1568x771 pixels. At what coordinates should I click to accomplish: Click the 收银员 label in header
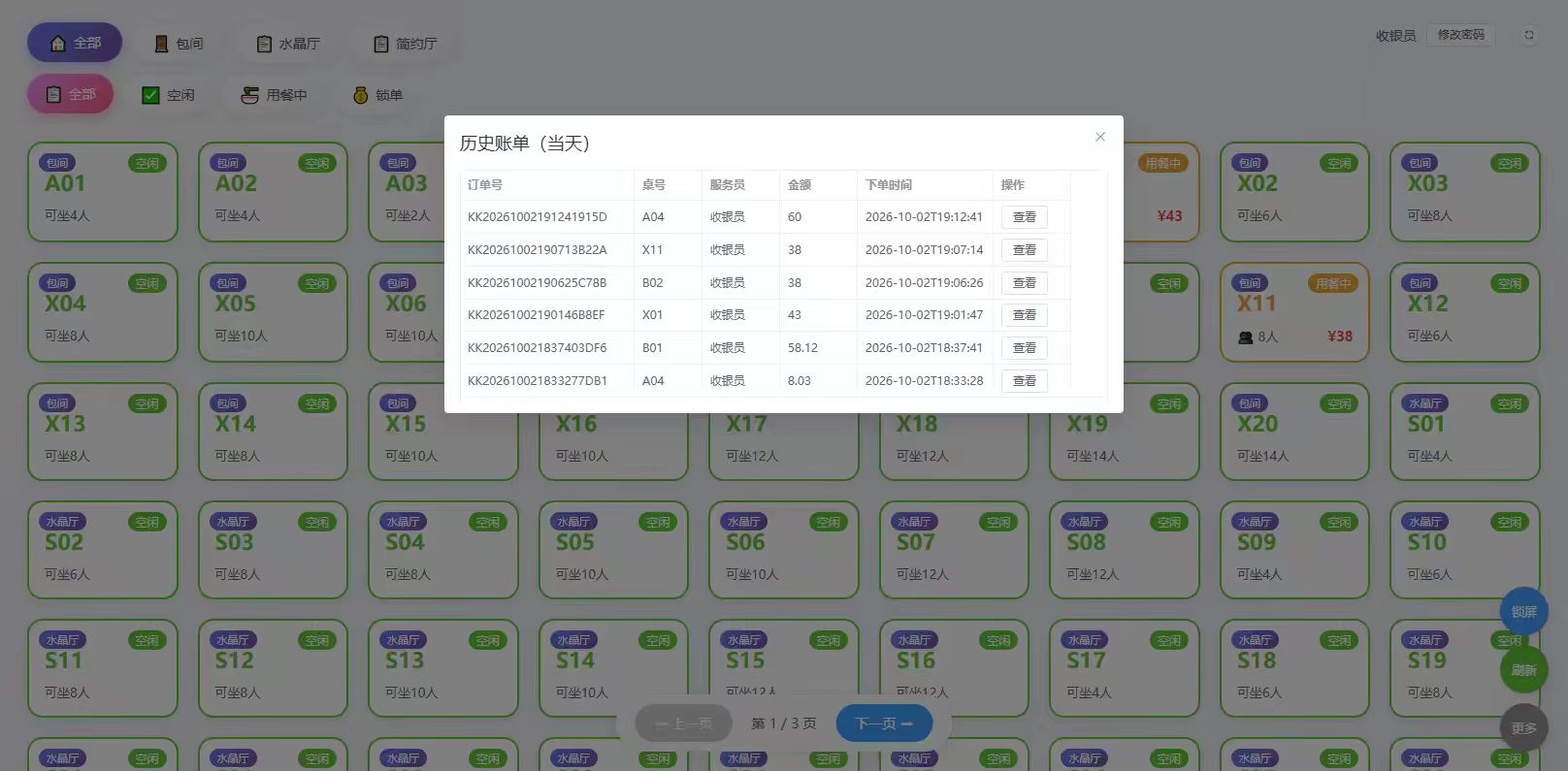pyautogui.click(x=1395, y=36)
